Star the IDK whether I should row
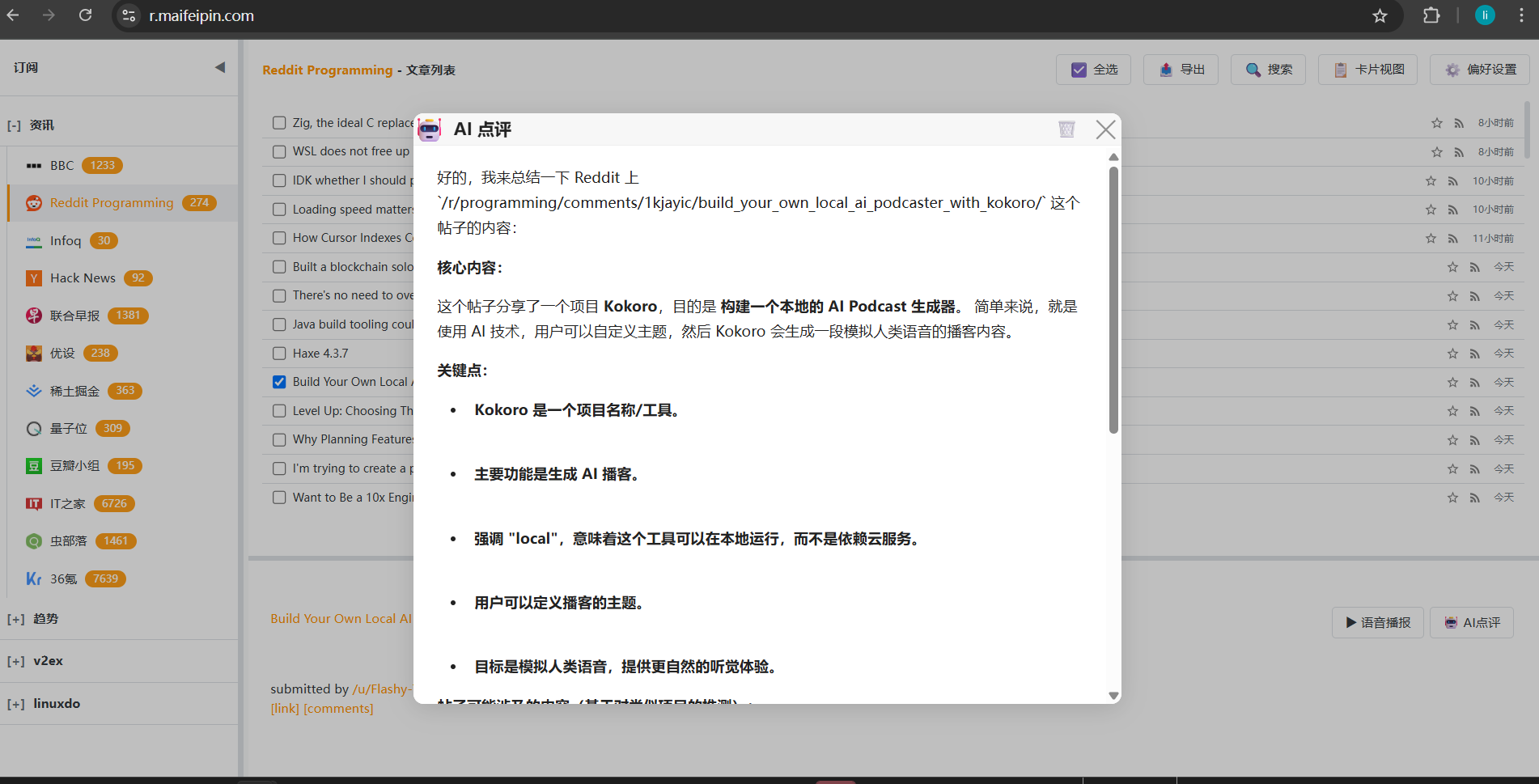Screen dimensions: 1539x784 (1431, 181)
